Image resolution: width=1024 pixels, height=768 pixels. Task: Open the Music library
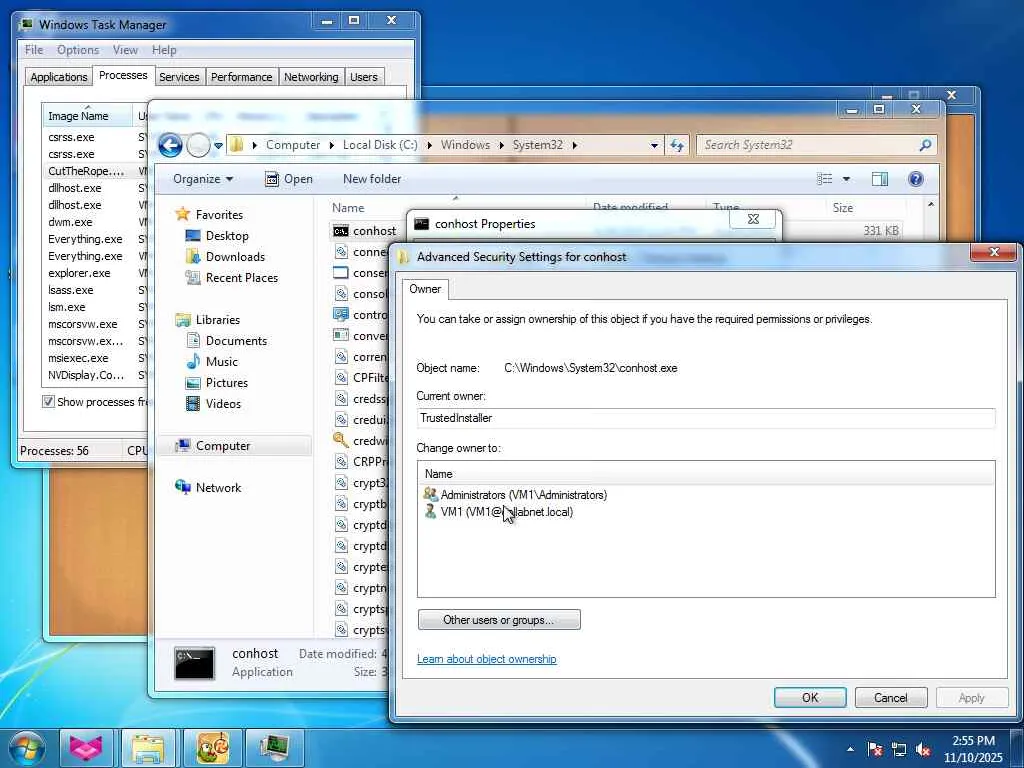click(x=221, y=361)
